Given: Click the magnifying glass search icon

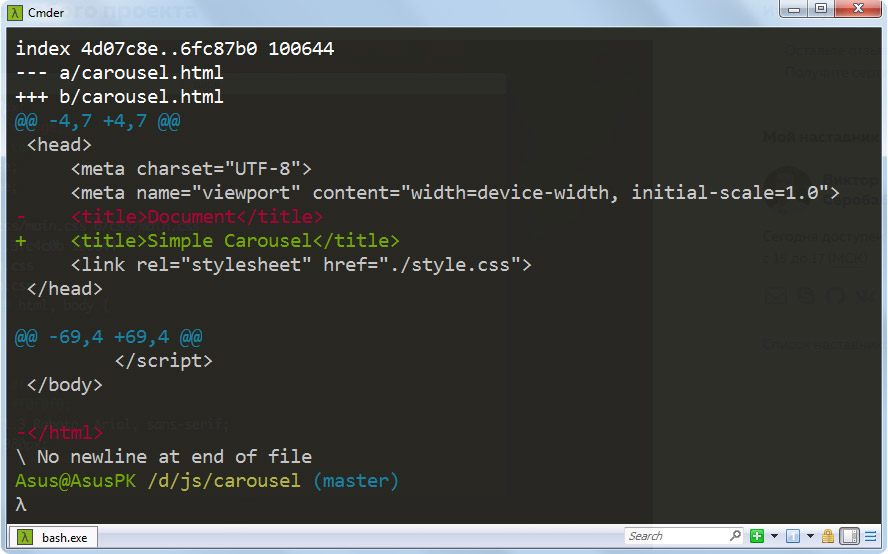Looking at the screenshot, I should point(736,536).
